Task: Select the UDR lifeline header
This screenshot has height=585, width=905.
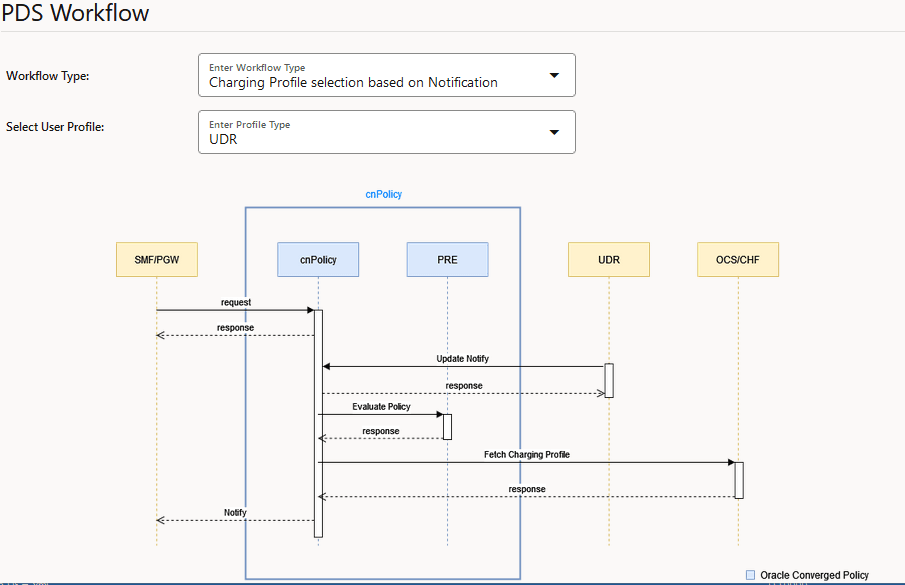Action: [608, 259]
